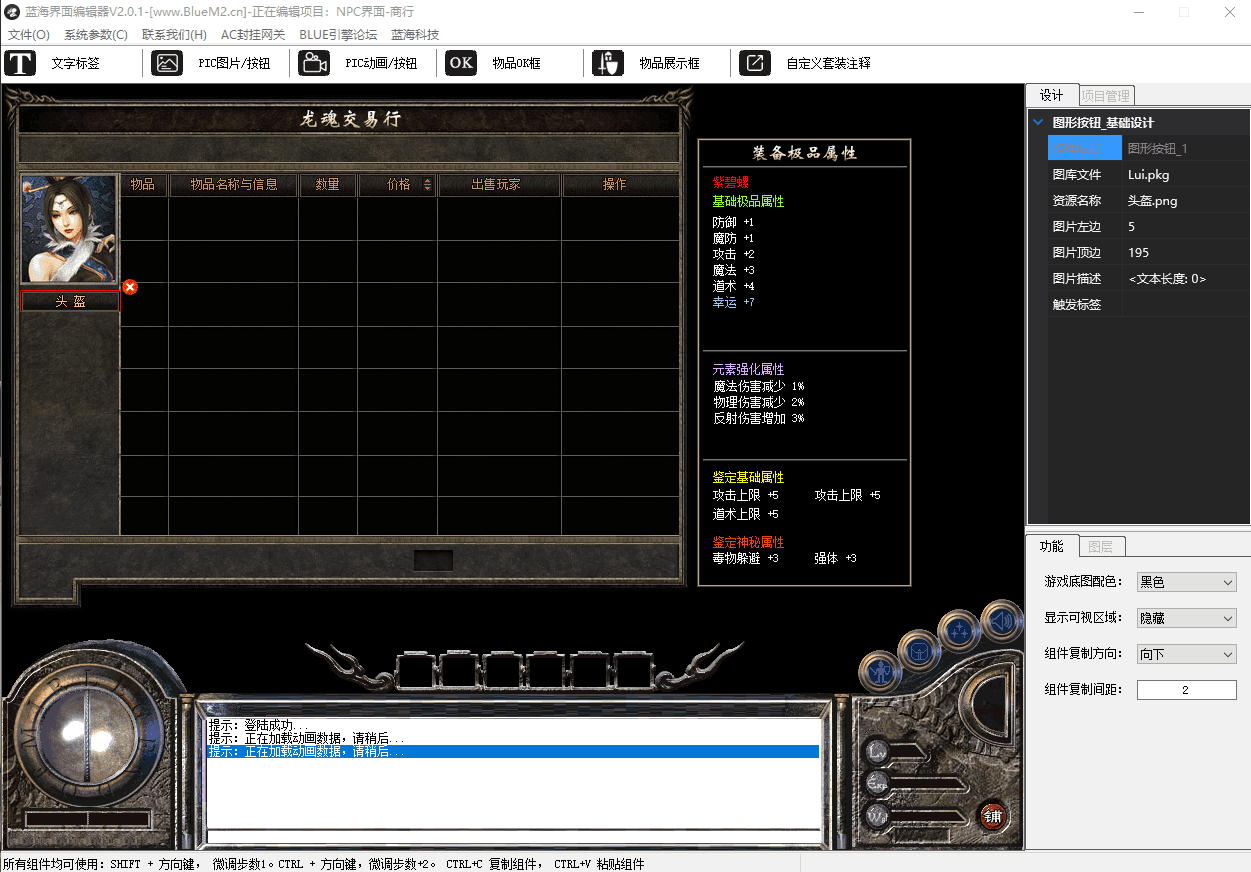Open the 游戏底图配色 dropdown

(x=1186, y=582)
